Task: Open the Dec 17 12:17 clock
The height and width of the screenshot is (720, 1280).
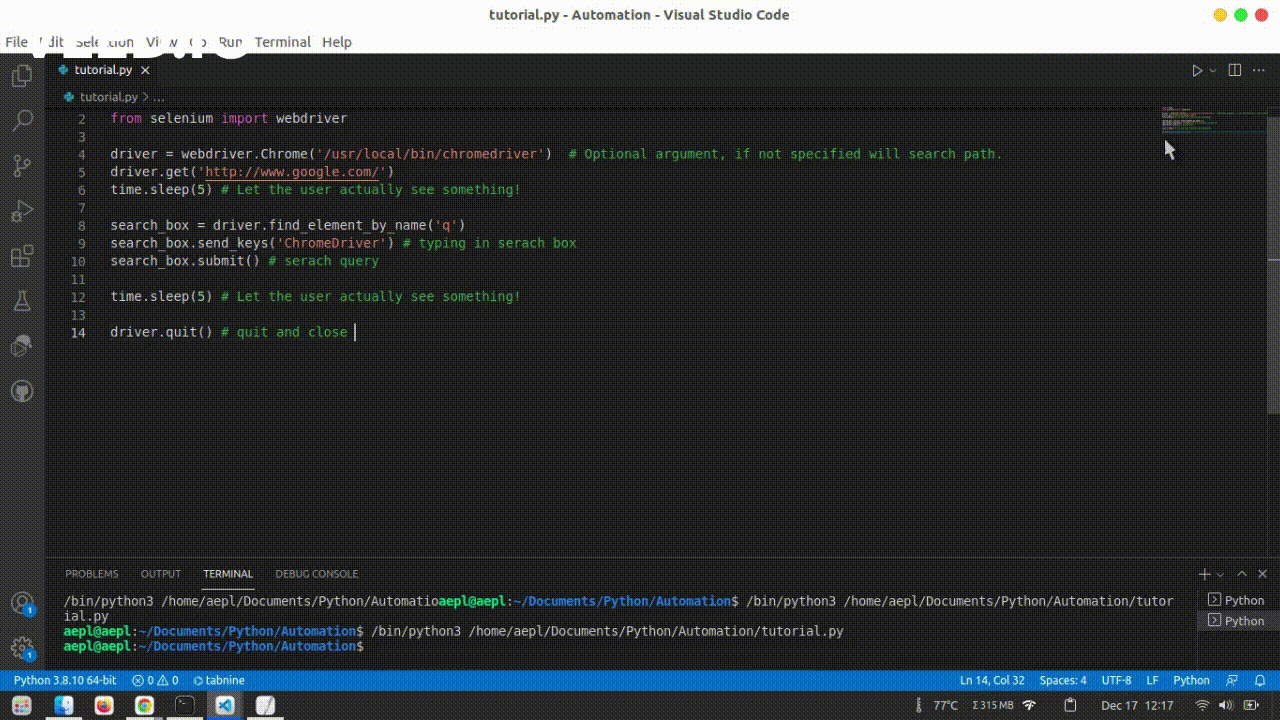Action: click(x=1137, y=705)
